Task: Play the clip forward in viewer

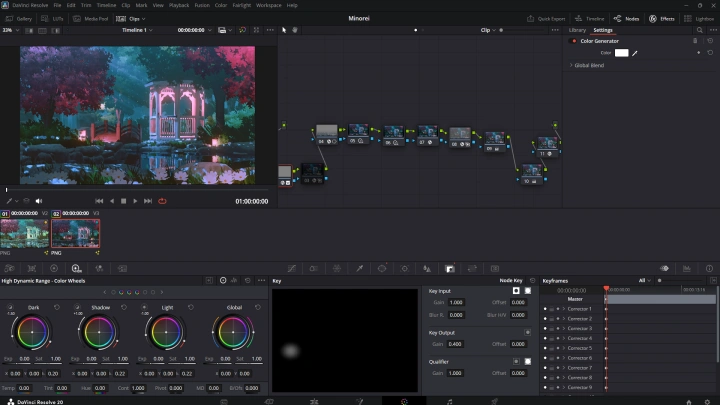Action: (135, 201)
